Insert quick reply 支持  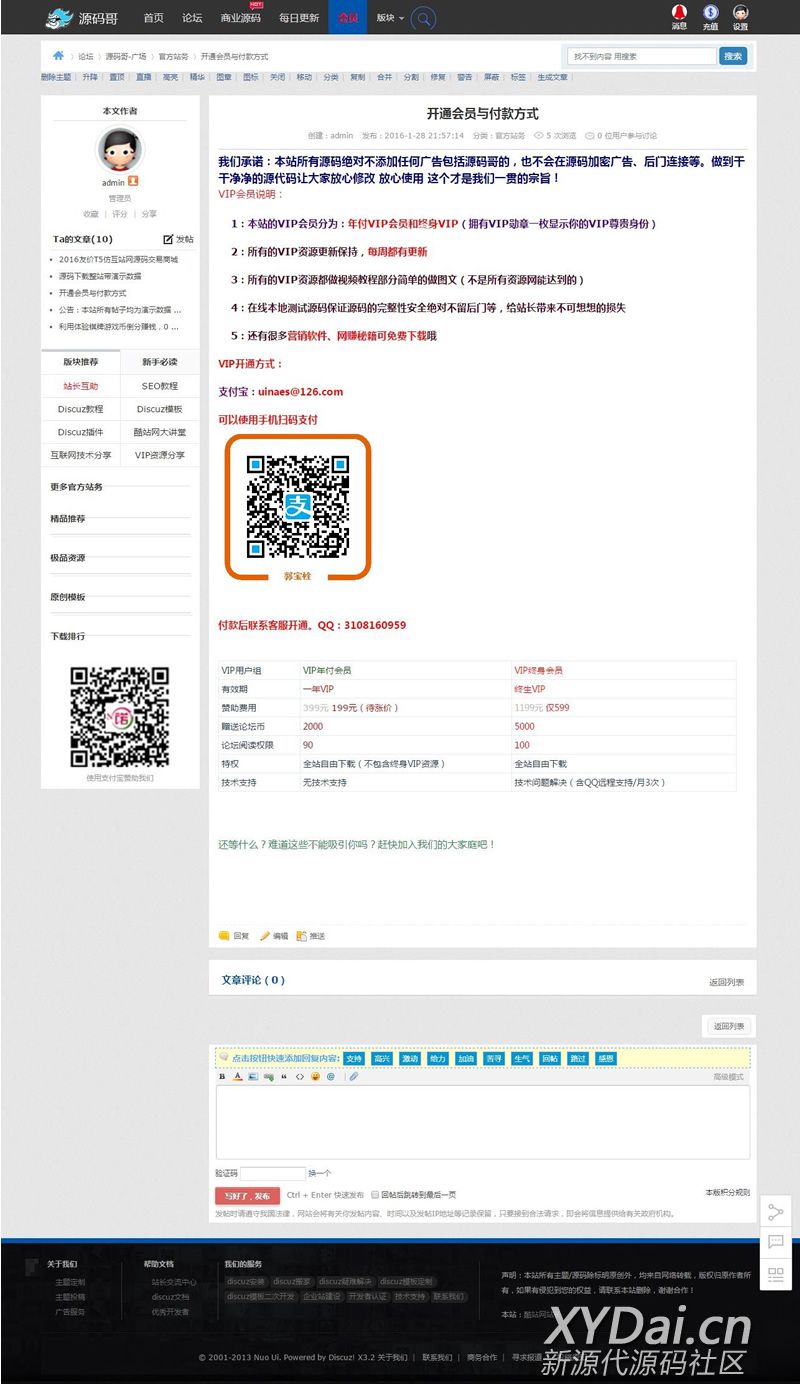click(x=354, y=1058)
